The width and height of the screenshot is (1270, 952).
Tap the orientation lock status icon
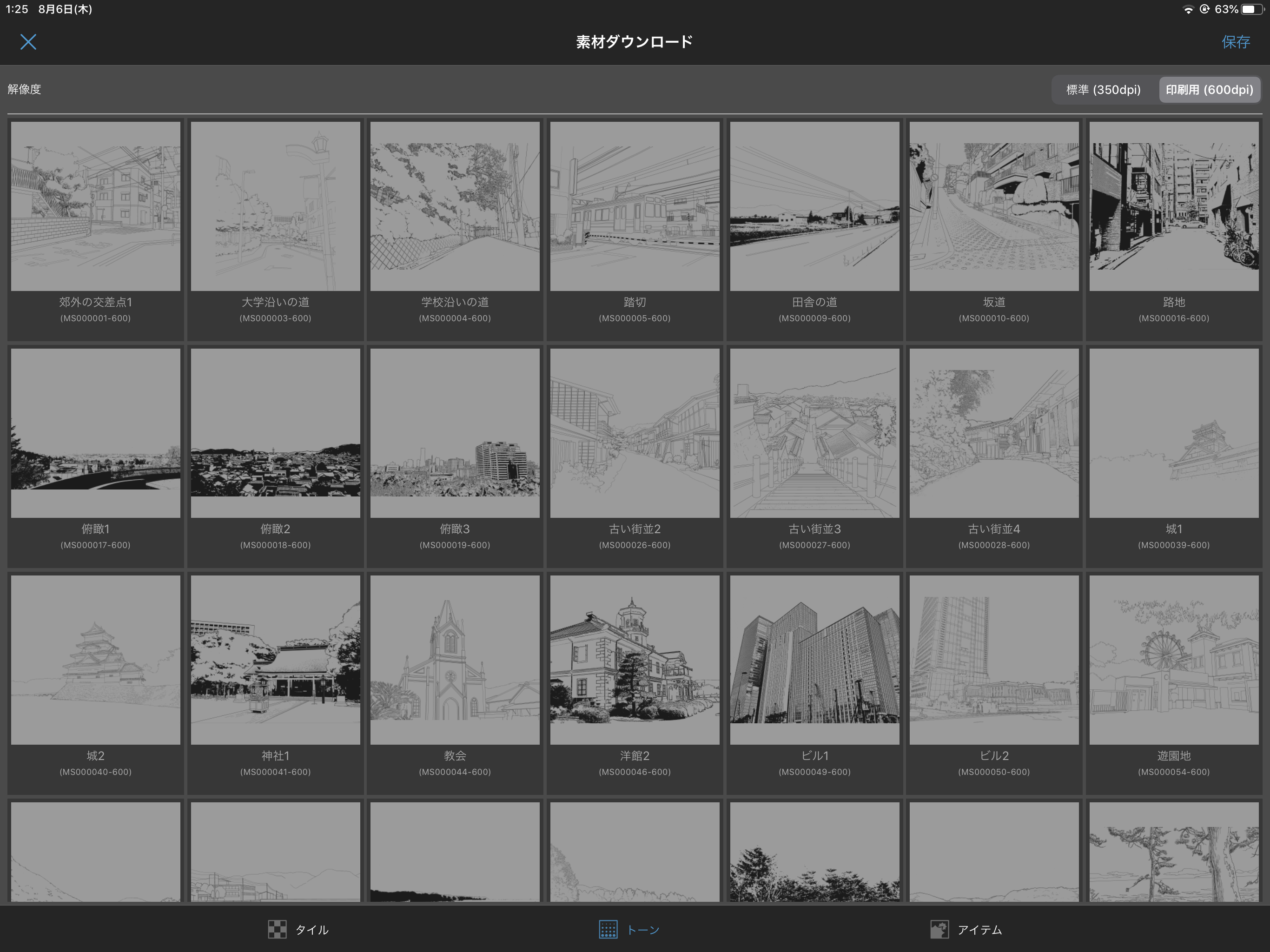pyautogui.click(x=1204, y=9)
